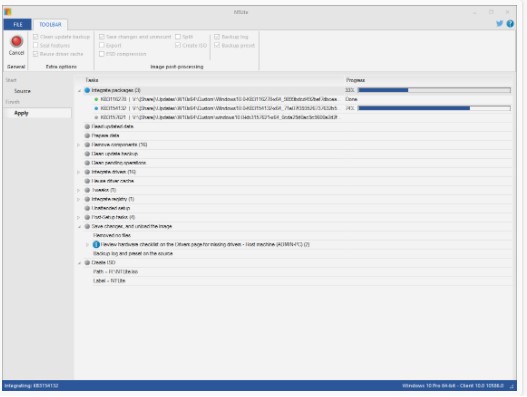
Task: Click the status icon of Integrate registry
Action: (87, 199)
